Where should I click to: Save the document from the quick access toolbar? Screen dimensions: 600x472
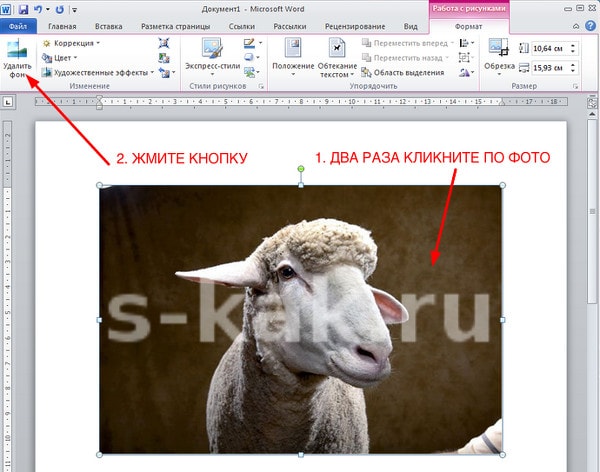pos(23,10)
